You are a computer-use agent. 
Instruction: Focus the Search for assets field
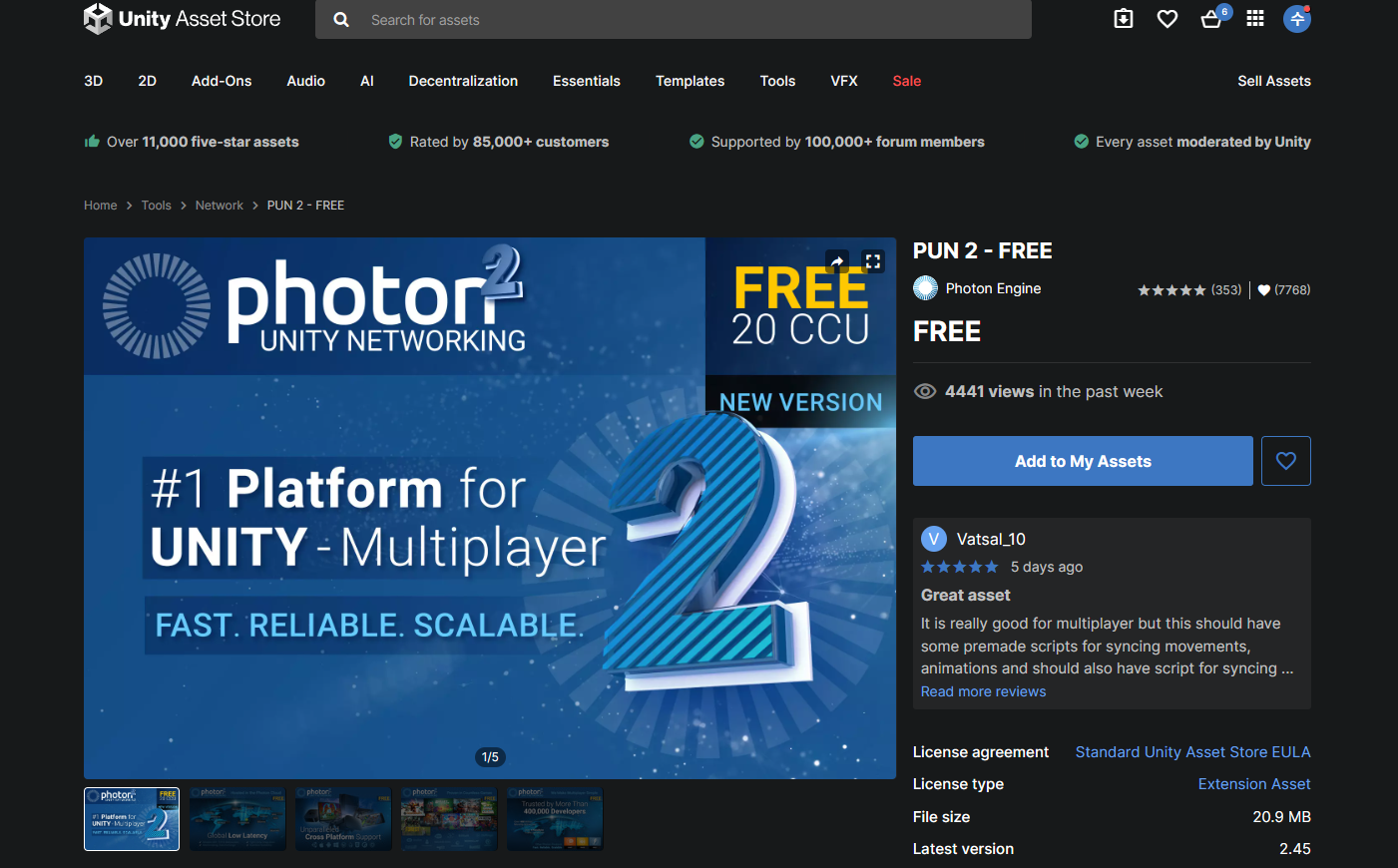click(674, 20)
